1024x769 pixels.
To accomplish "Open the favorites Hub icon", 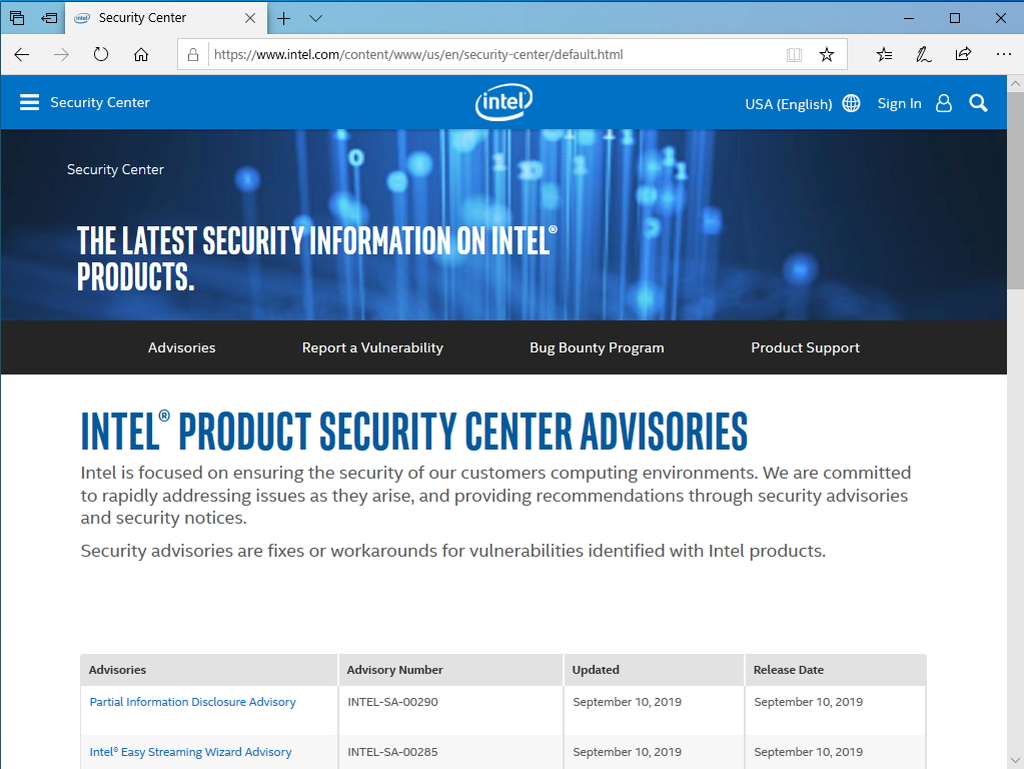I will pos(884,54).
